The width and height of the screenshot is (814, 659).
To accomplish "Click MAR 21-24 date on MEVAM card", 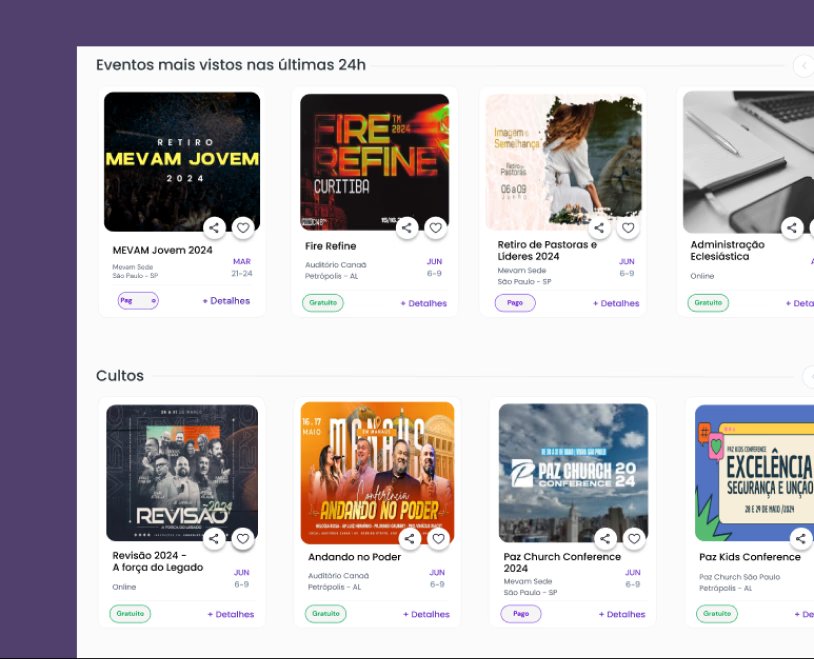I will 242,267.
